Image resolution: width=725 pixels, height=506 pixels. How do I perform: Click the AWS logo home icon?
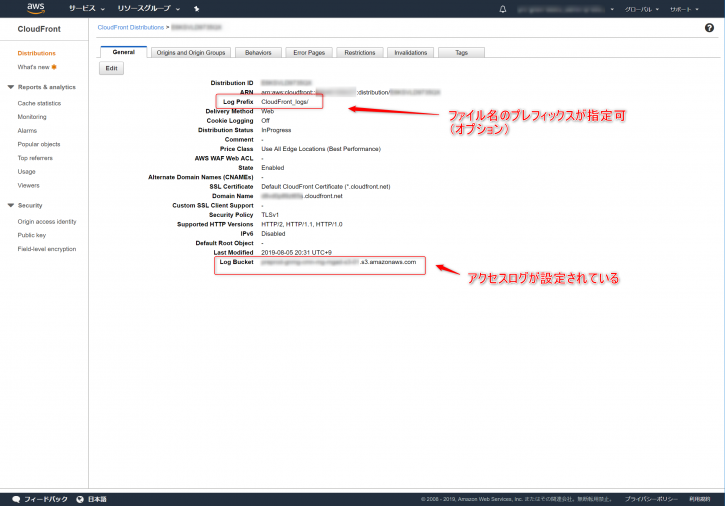click(36, 8)
